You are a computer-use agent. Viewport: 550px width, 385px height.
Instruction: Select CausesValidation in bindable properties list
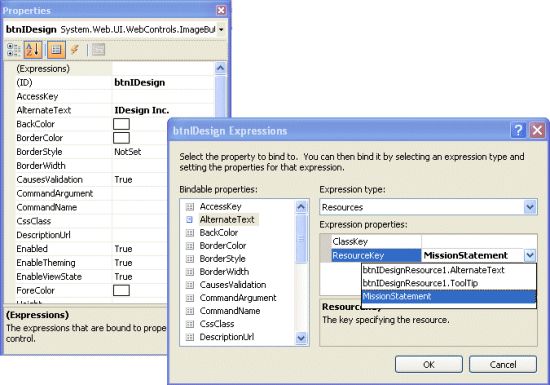pyautogui.click(x=233, y=285)
